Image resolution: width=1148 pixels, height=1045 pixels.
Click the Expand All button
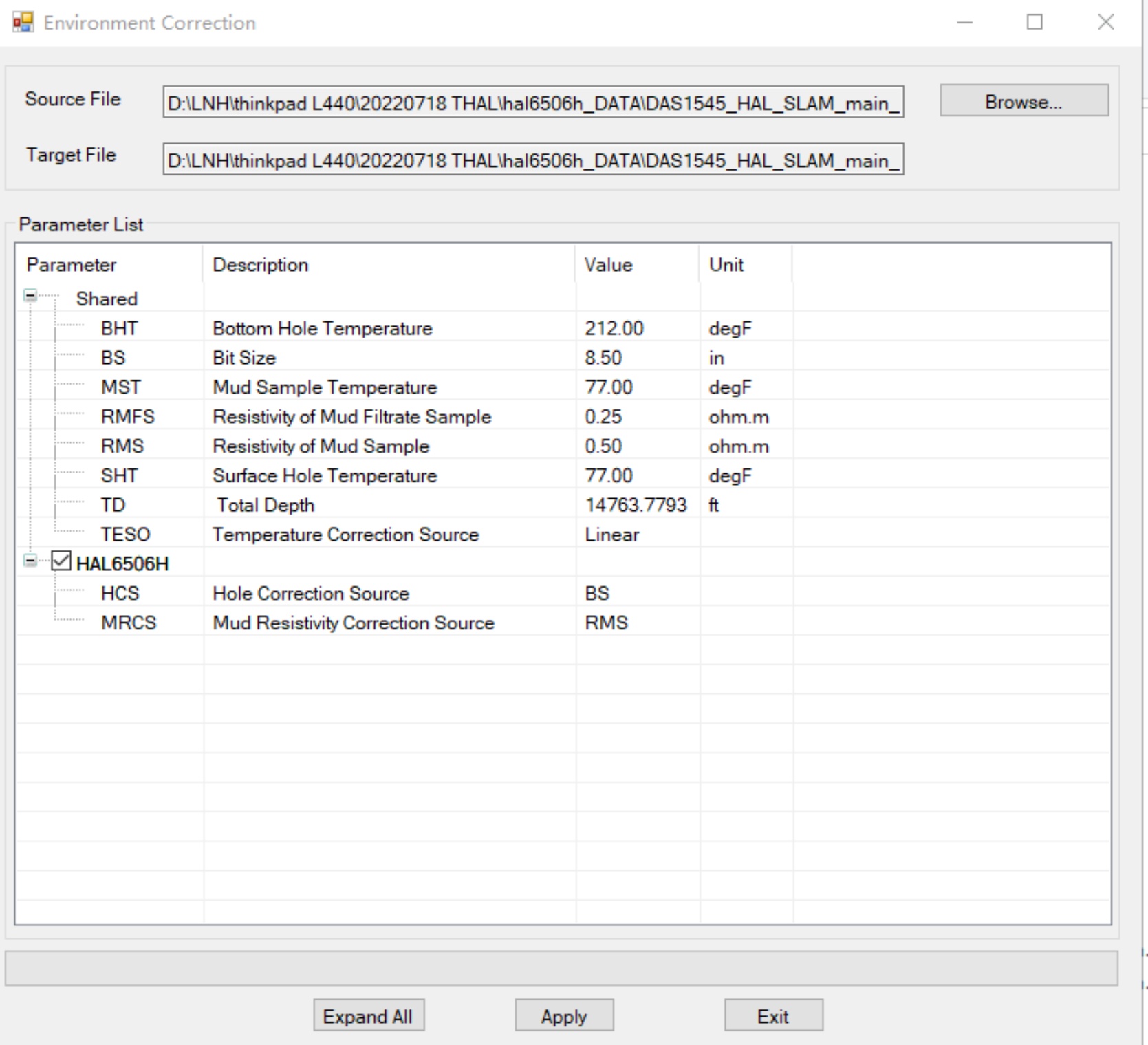368,1015
